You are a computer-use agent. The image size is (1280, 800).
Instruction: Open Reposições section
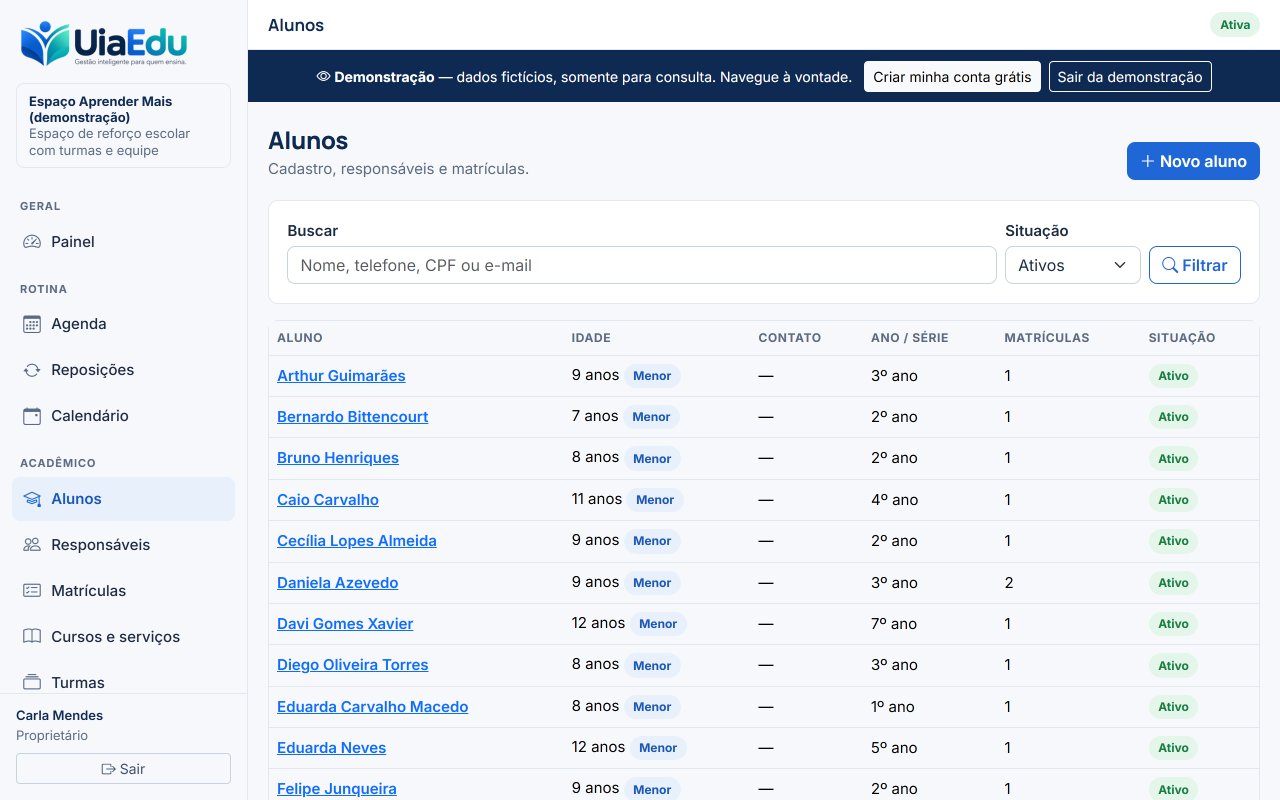(x=123, y=370)
